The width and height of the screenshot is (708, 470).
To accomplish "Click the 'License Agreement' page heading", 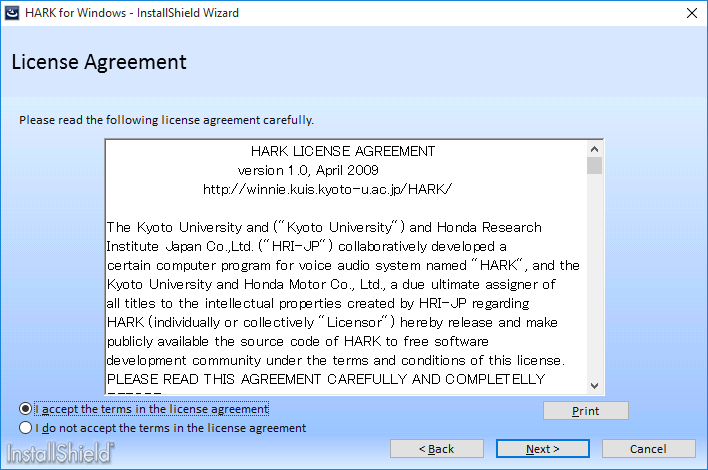I will (99, 62).
